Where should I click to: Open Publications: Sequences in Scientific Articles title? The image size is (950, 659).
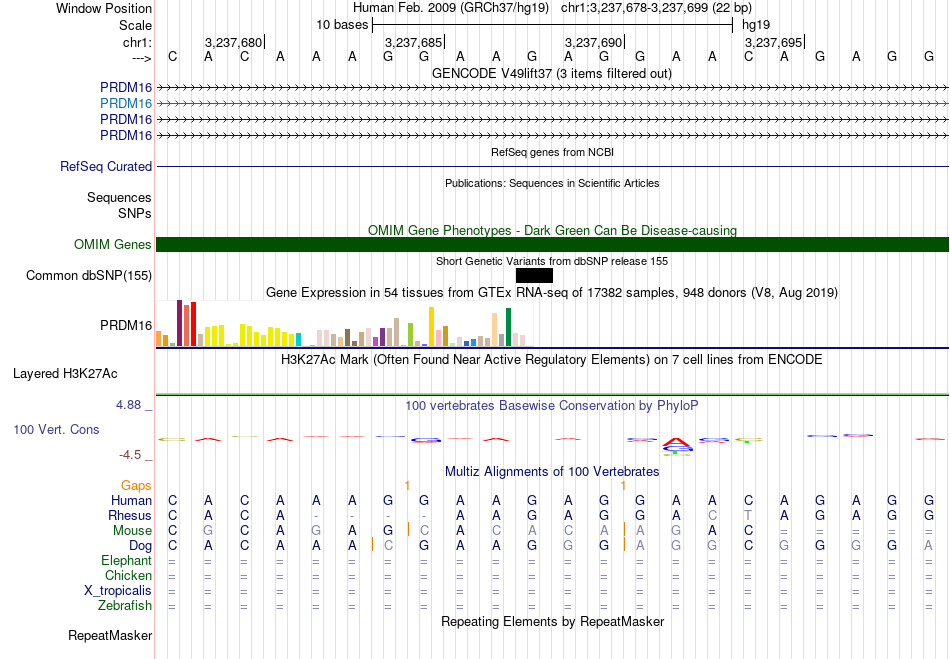tap(552, 183)
